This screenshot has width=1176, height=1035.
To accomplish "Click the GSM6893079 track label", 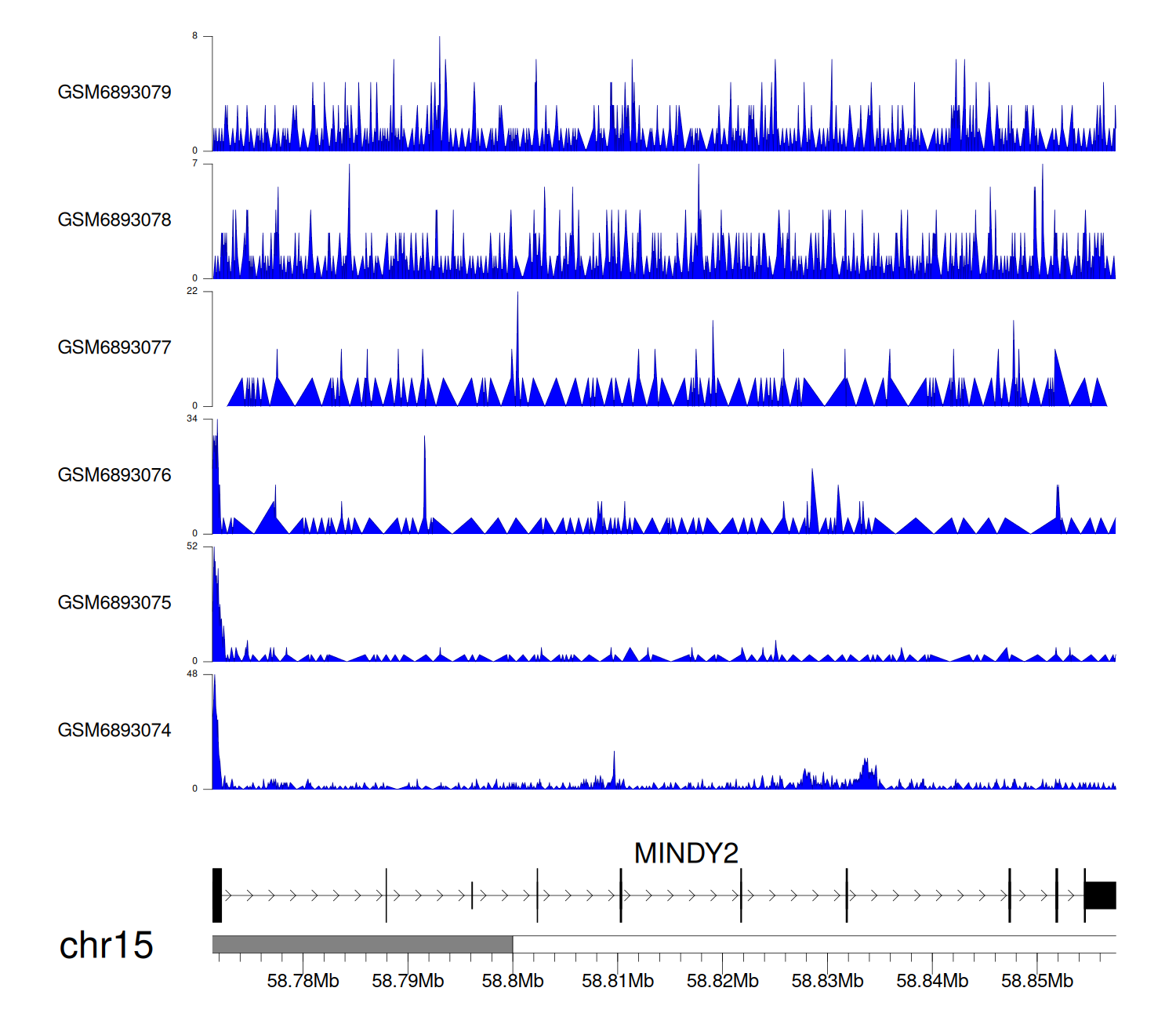I will click(x=114, y=93).
